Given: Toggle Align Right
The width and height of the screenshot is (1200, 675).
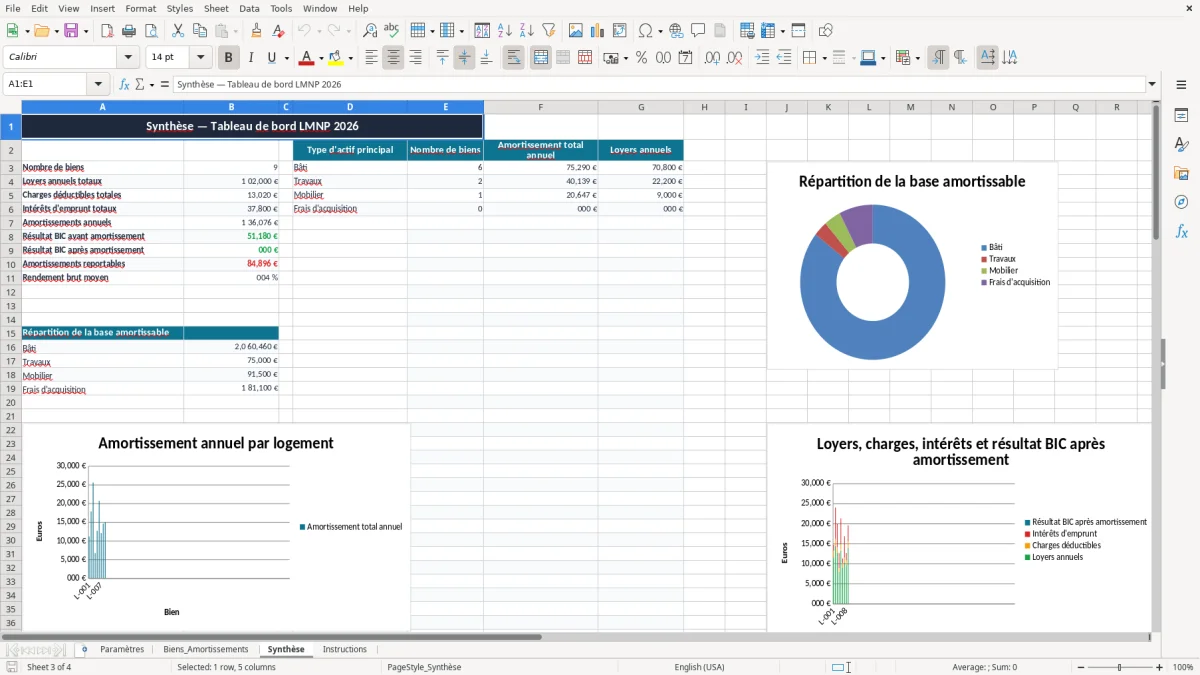Looking at the screenshot, I should pos(415,58).
